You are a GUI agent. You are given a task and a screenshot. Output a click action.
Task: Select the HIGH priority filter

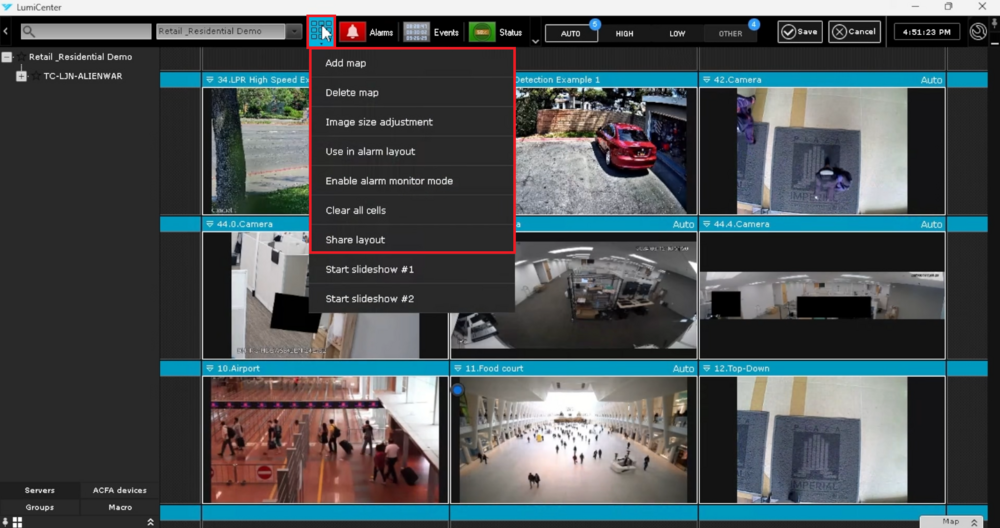[624, 33]
